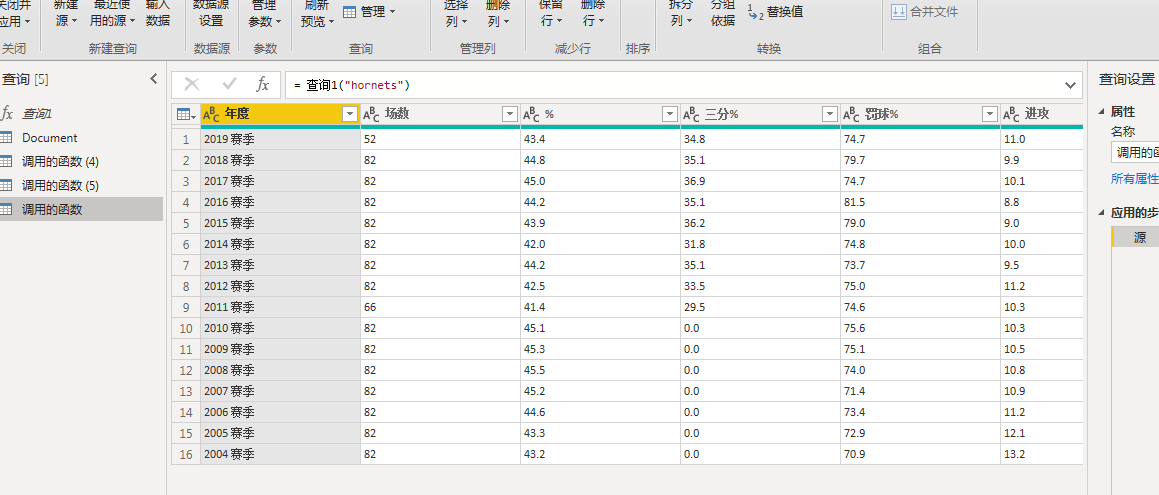Select row number 1
The width and height of the screenshot is (1159, 495).
186,139
